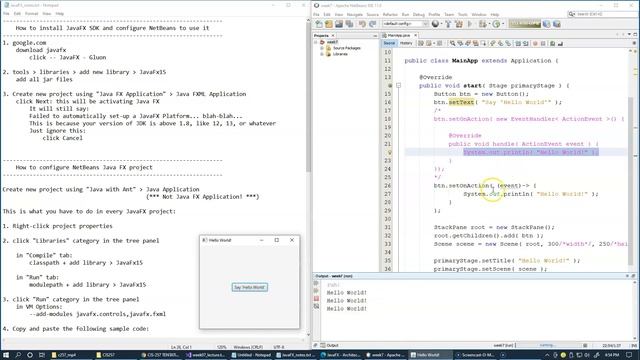Image resolution: width=640 pixels, height=360 pixels.
Task: Open the Tools menu in NetBeans
Action: tap(463, 14)
